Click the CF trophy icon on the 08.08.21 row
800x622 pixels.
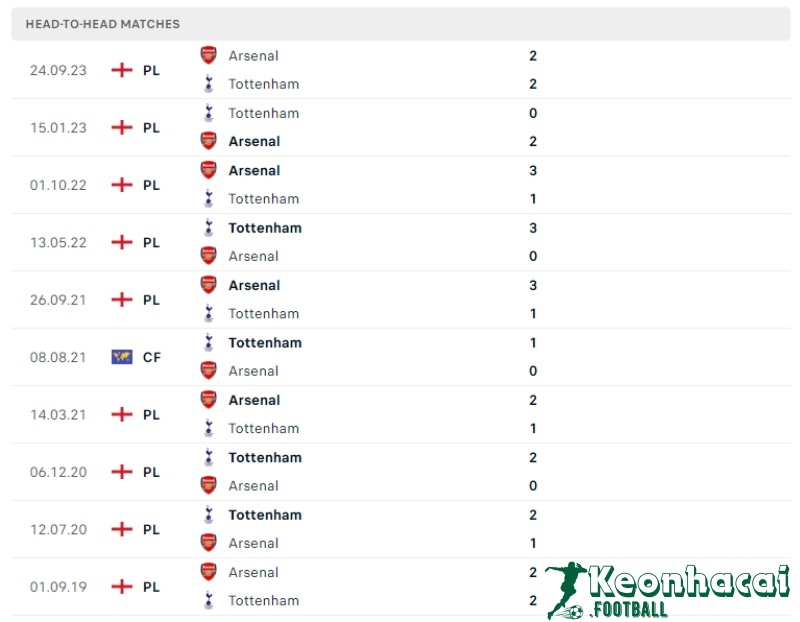click(x=123, y=356)
